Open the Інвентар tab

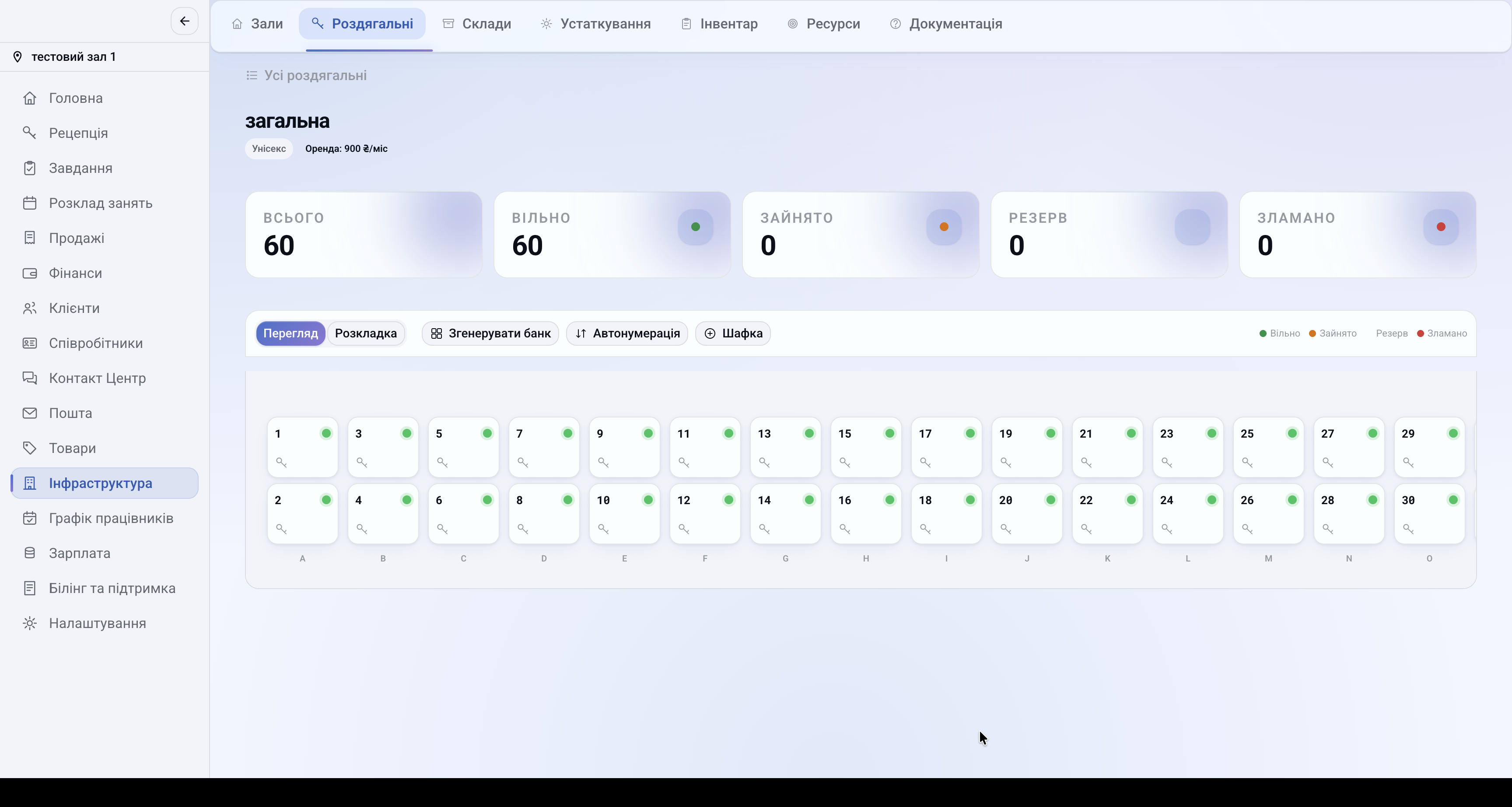coord(719,24)
